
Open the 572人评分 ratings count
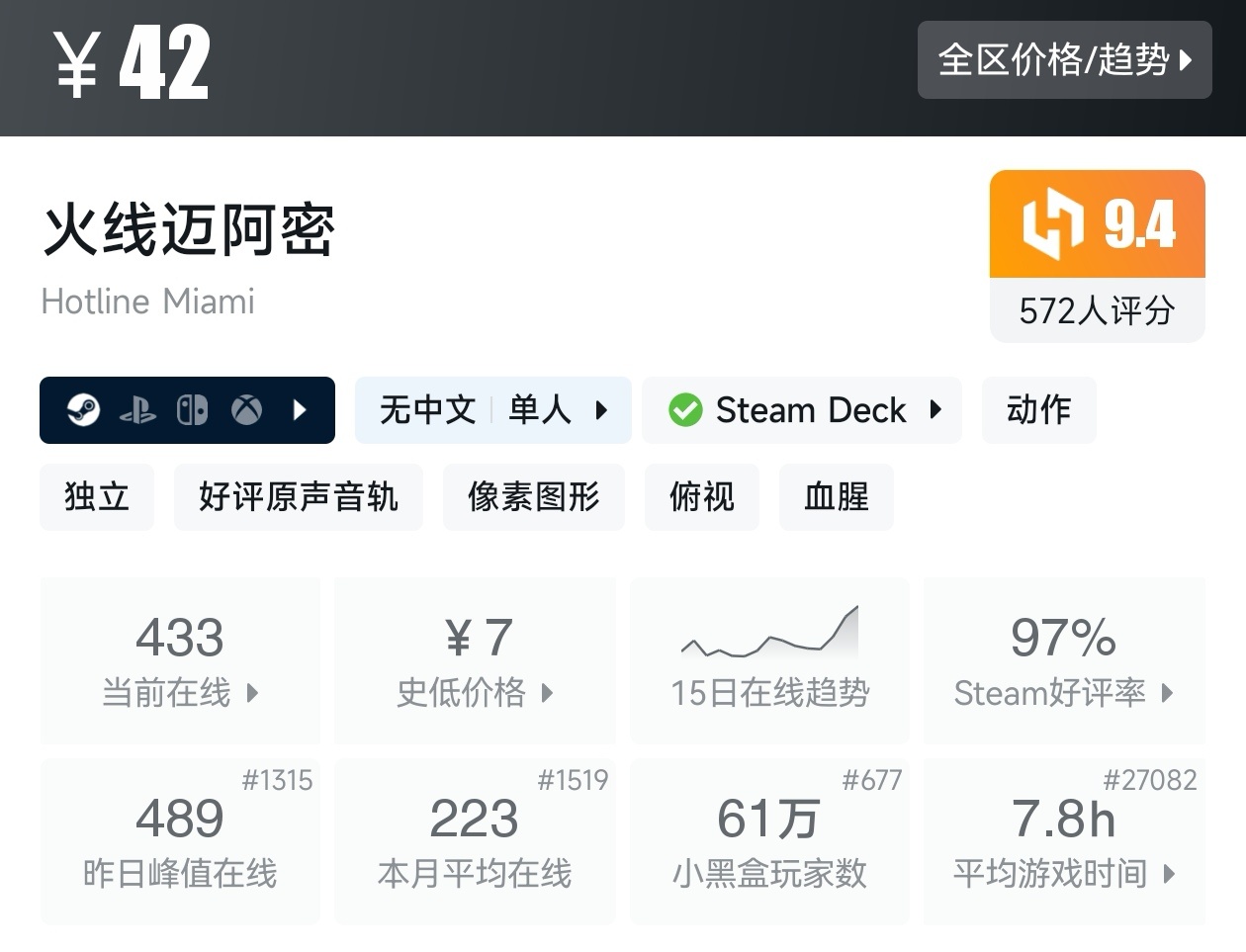tap(1098, 310)
